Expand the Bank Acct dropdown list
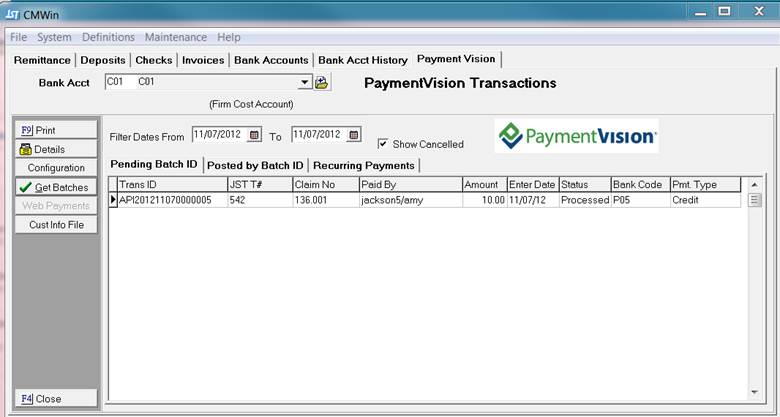This screenshot has height=417, width=780. click(305, 83)
